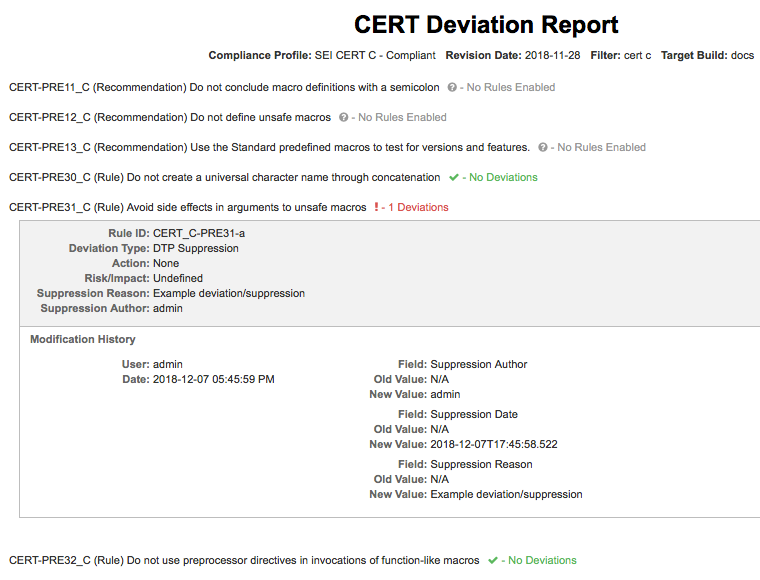Click the Field value Suppression Date
760x580 pixels.
(x=474, y=414)
